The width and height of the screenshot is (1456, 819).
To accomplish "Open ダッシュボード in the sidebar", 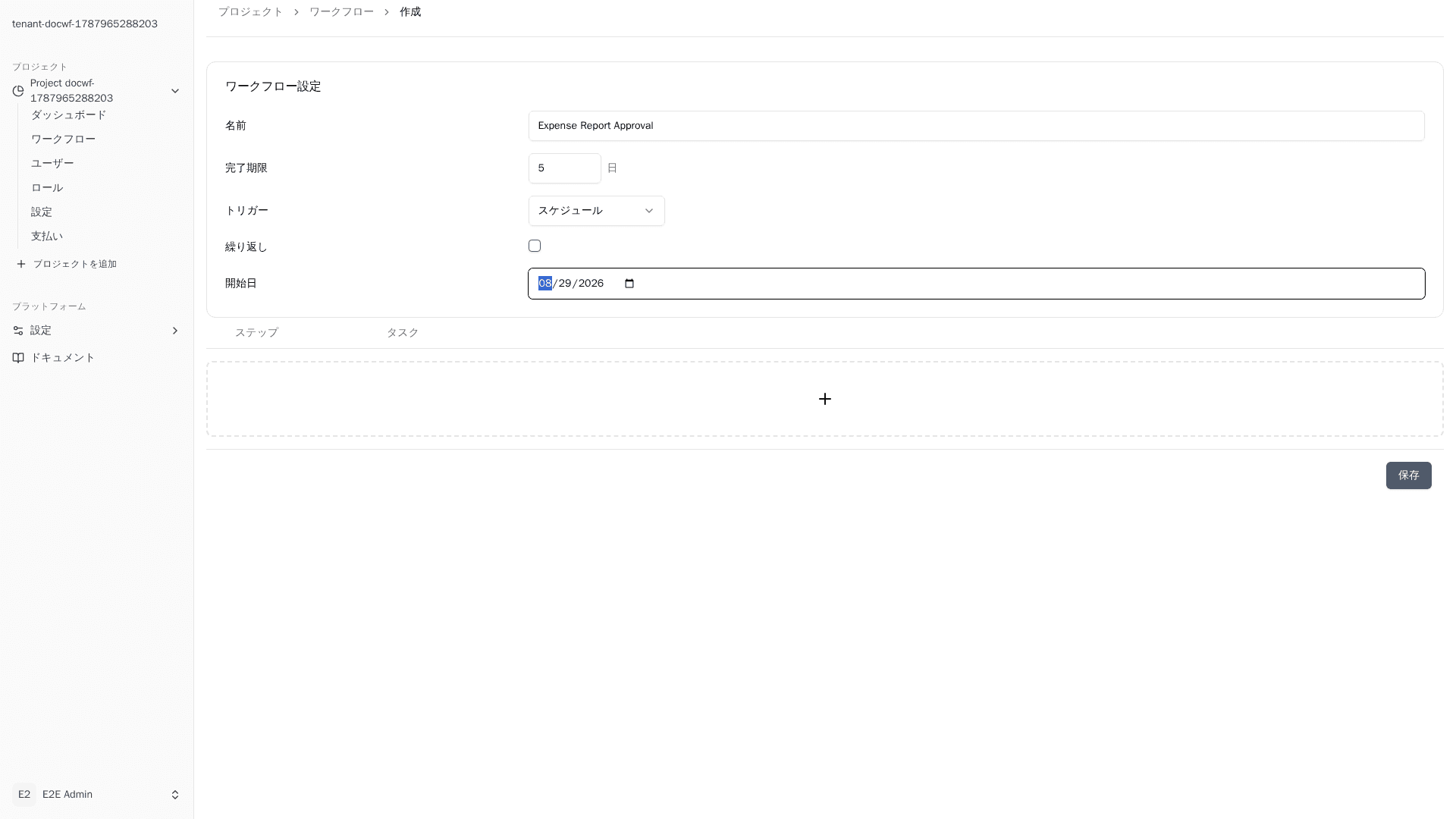I will click(68, 115).
